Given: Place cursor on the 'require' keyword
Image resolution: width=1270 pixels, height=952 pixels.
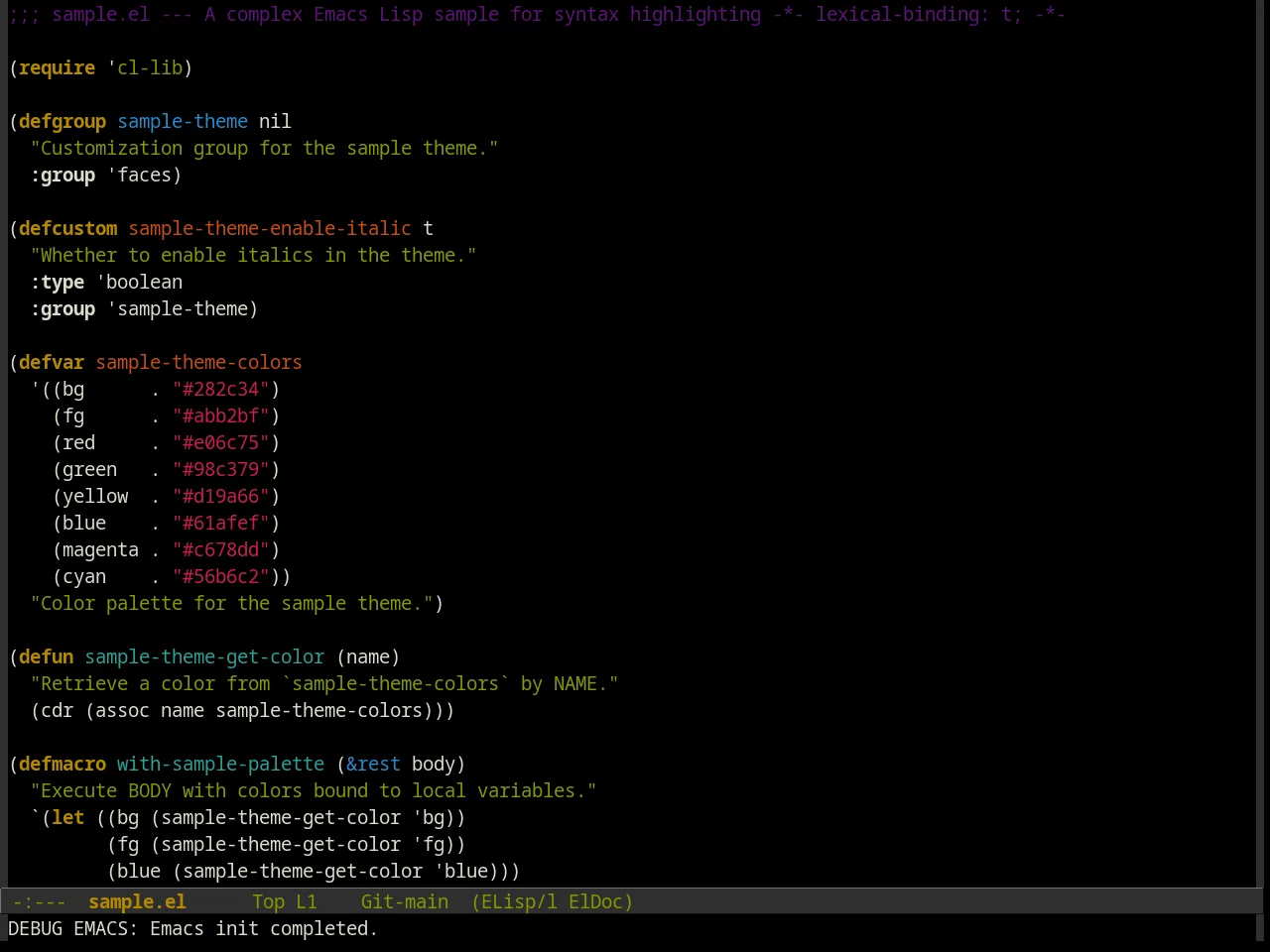Looking at the screenshot, I should coord(57,67).
